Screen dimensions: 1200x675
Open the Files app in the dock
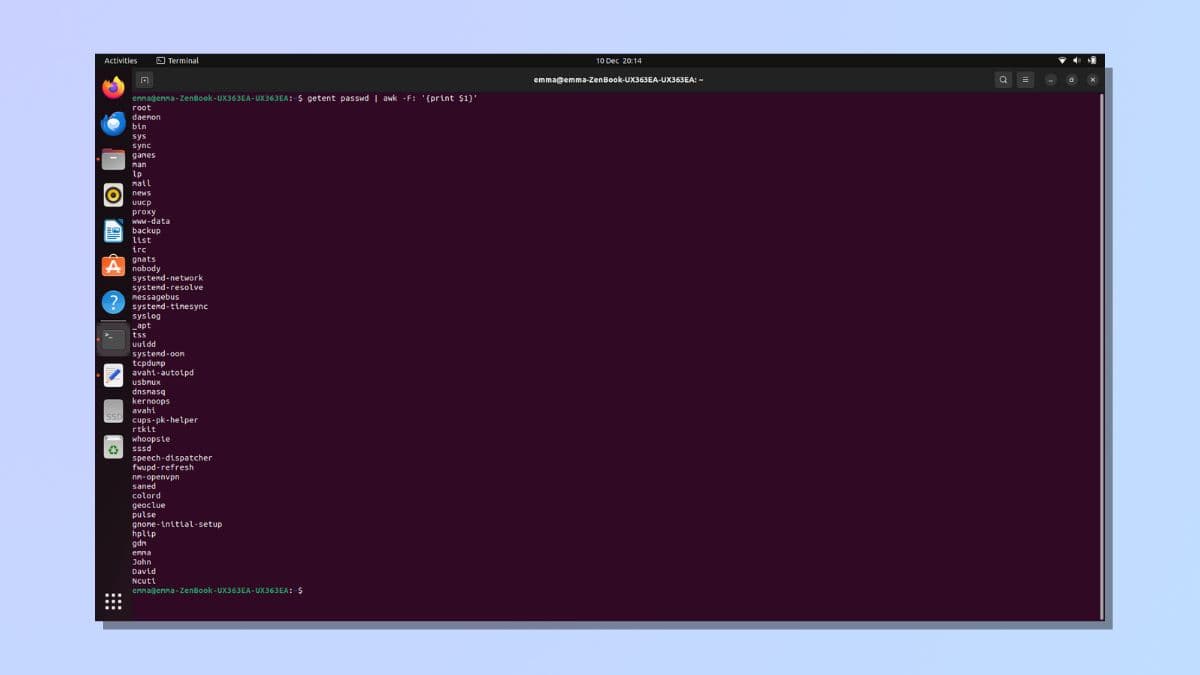(x=112, y=158)
